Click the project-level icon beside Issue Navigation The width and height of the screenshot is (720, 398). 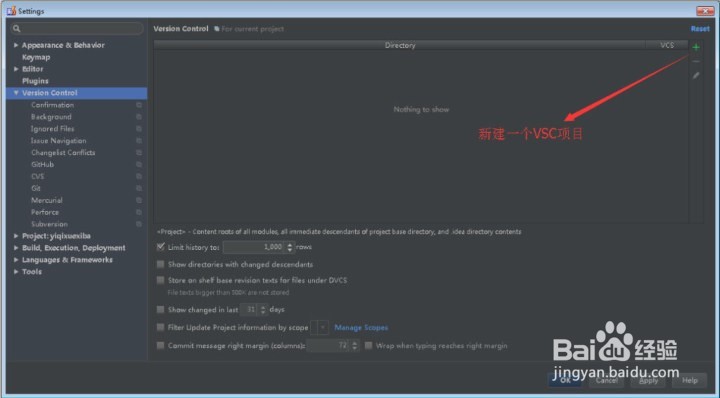139,141
